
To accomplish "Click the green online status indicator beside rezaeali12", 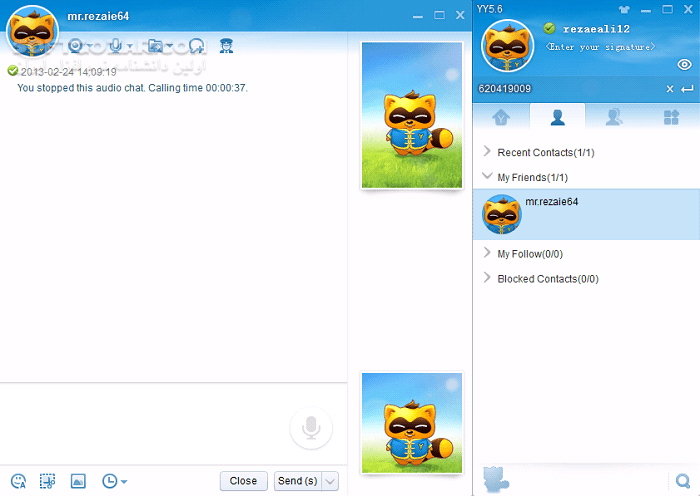I will 549,28.
